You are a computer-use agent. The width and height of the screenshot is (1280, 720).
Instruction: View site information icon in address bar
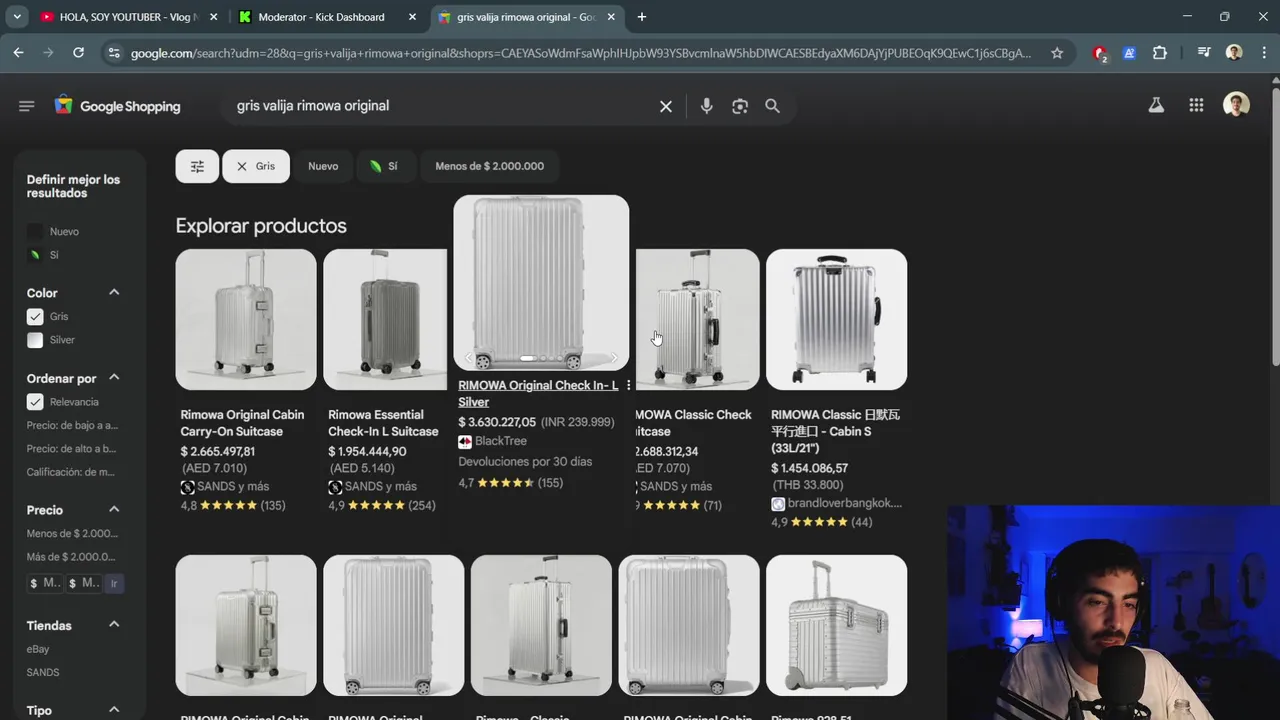(113, 53)
